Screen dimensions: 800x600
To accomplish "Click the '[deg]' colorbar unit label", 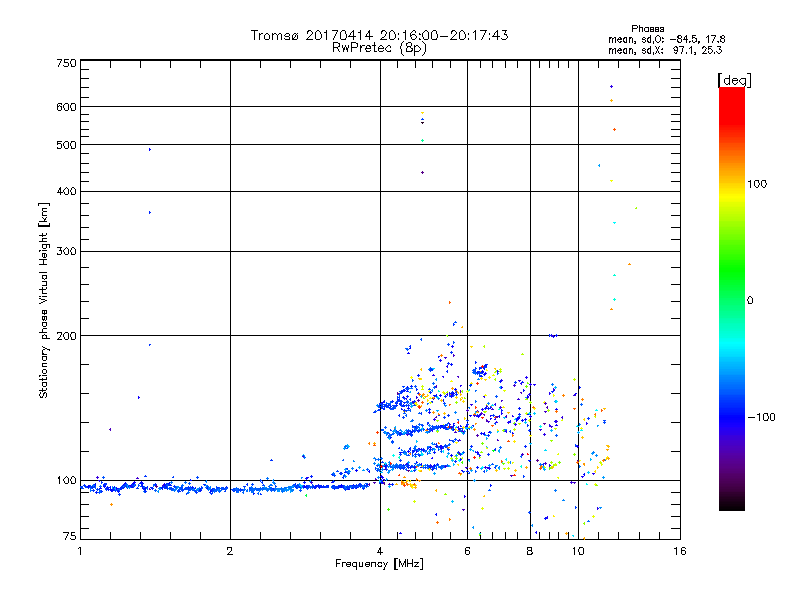I will (734, 80).
